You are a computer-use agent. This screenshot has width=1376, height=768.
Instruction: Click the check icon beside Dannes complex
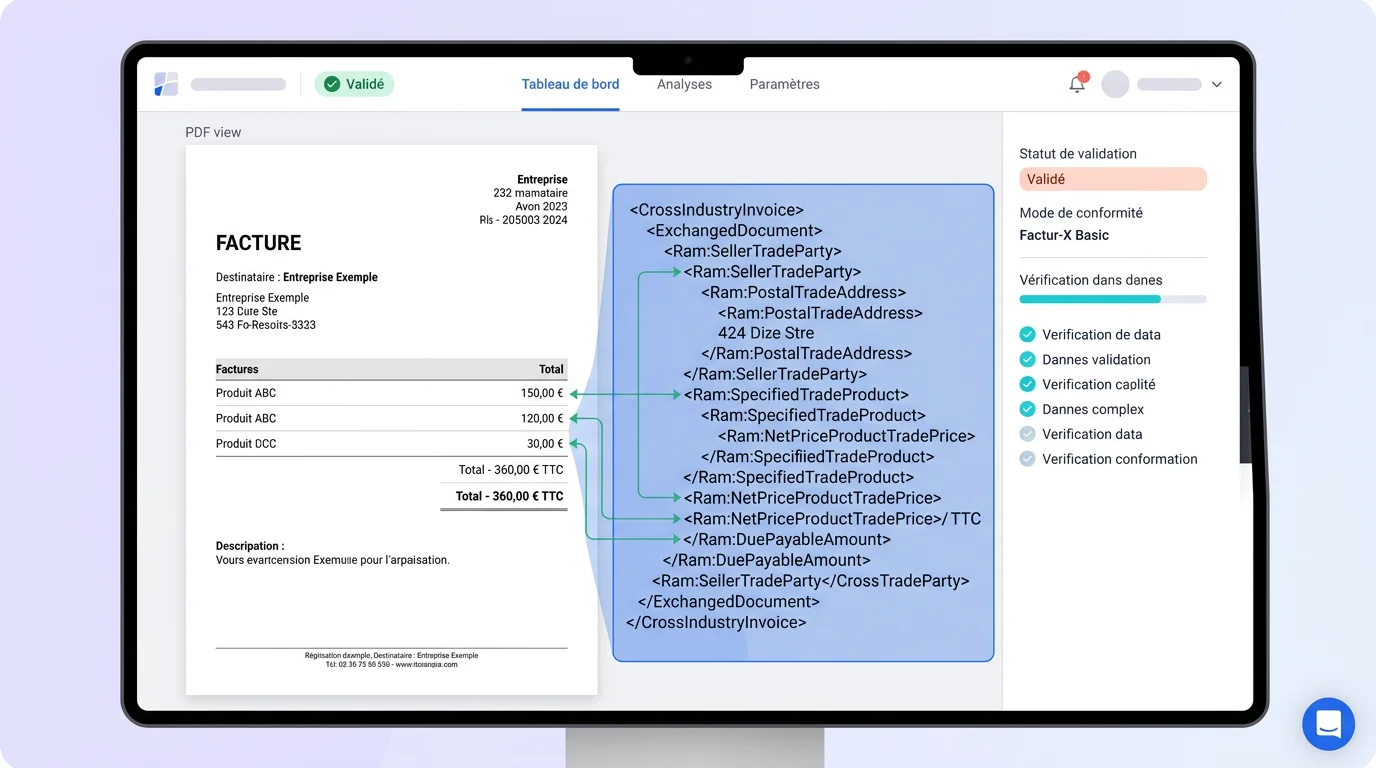1027,409
